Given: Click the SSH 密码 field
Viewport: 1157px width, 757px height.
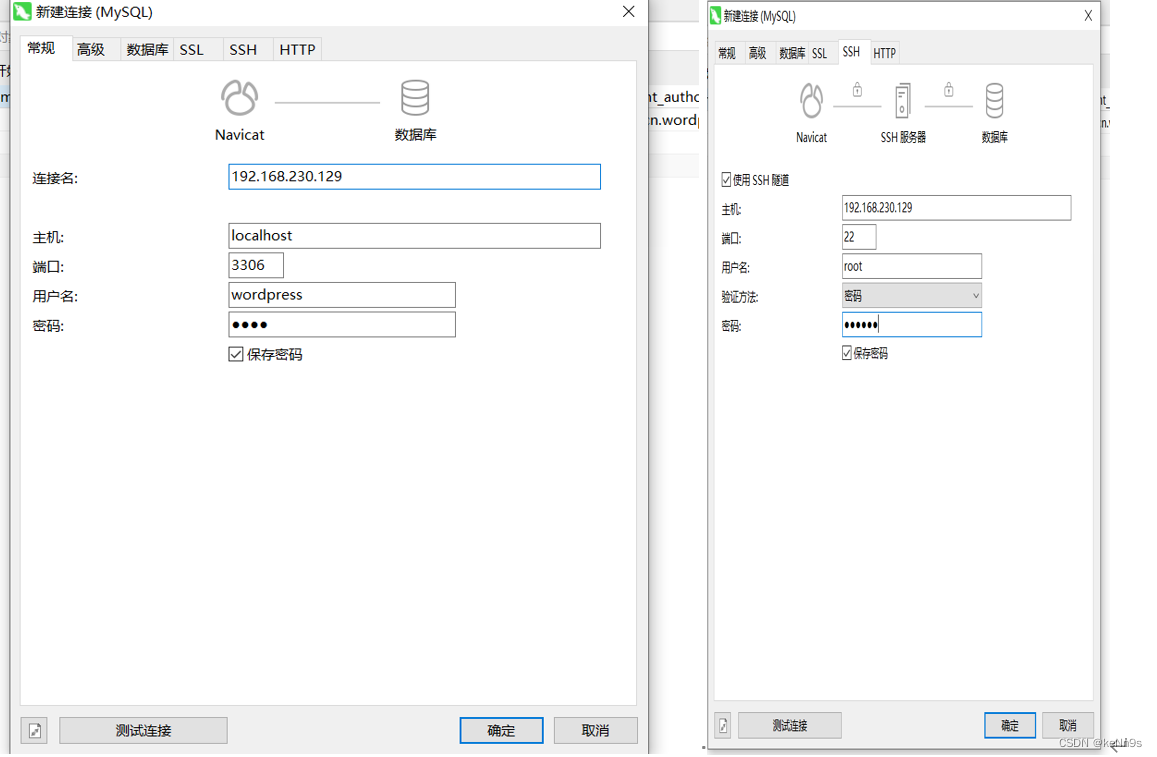Looking at the screenshot, I should pos(911,325).
